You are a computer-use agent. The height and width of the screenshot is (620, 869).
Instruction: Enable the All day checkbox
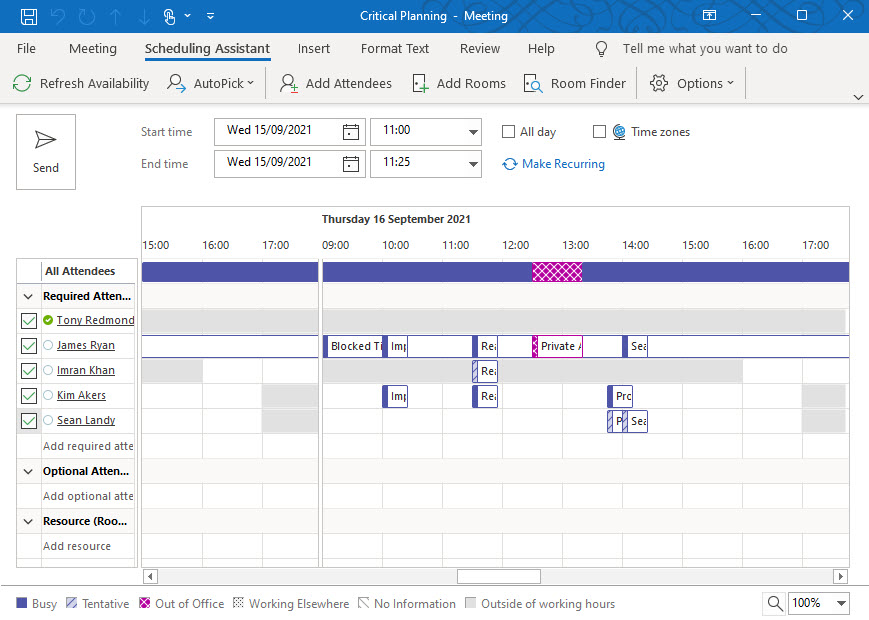(508, 132)
